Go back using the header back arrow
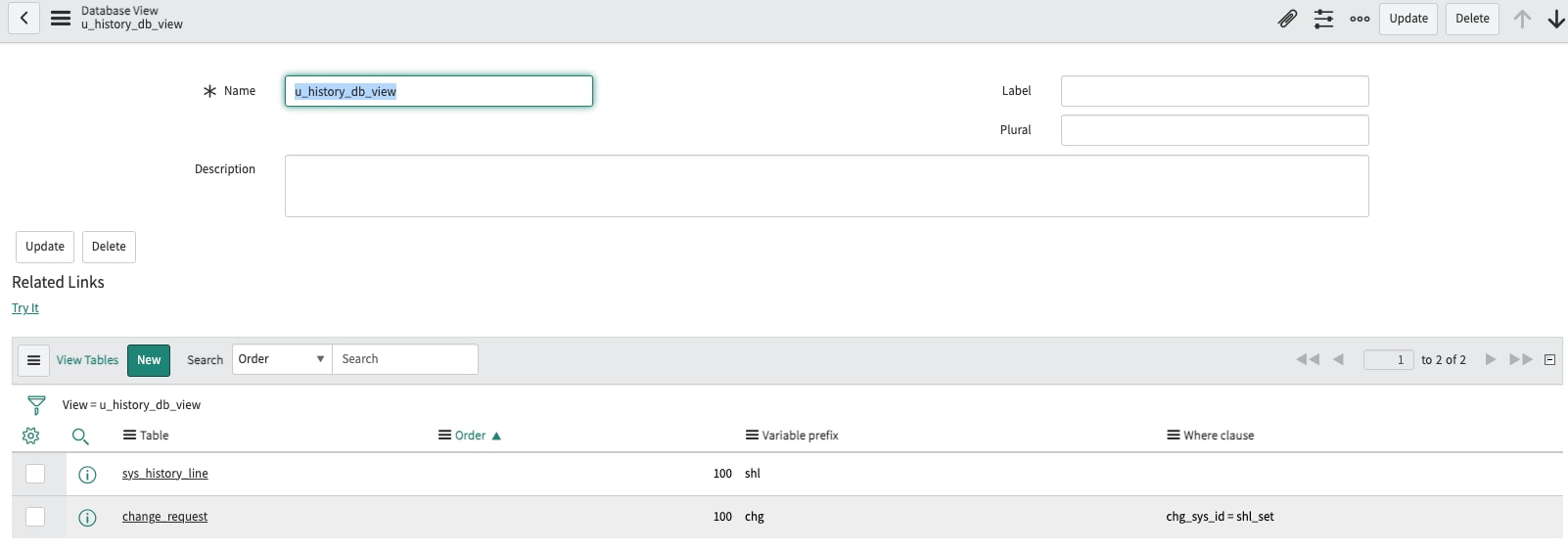Image resolution: width=1568 pixels, height=552 pixels. [24, 18]
